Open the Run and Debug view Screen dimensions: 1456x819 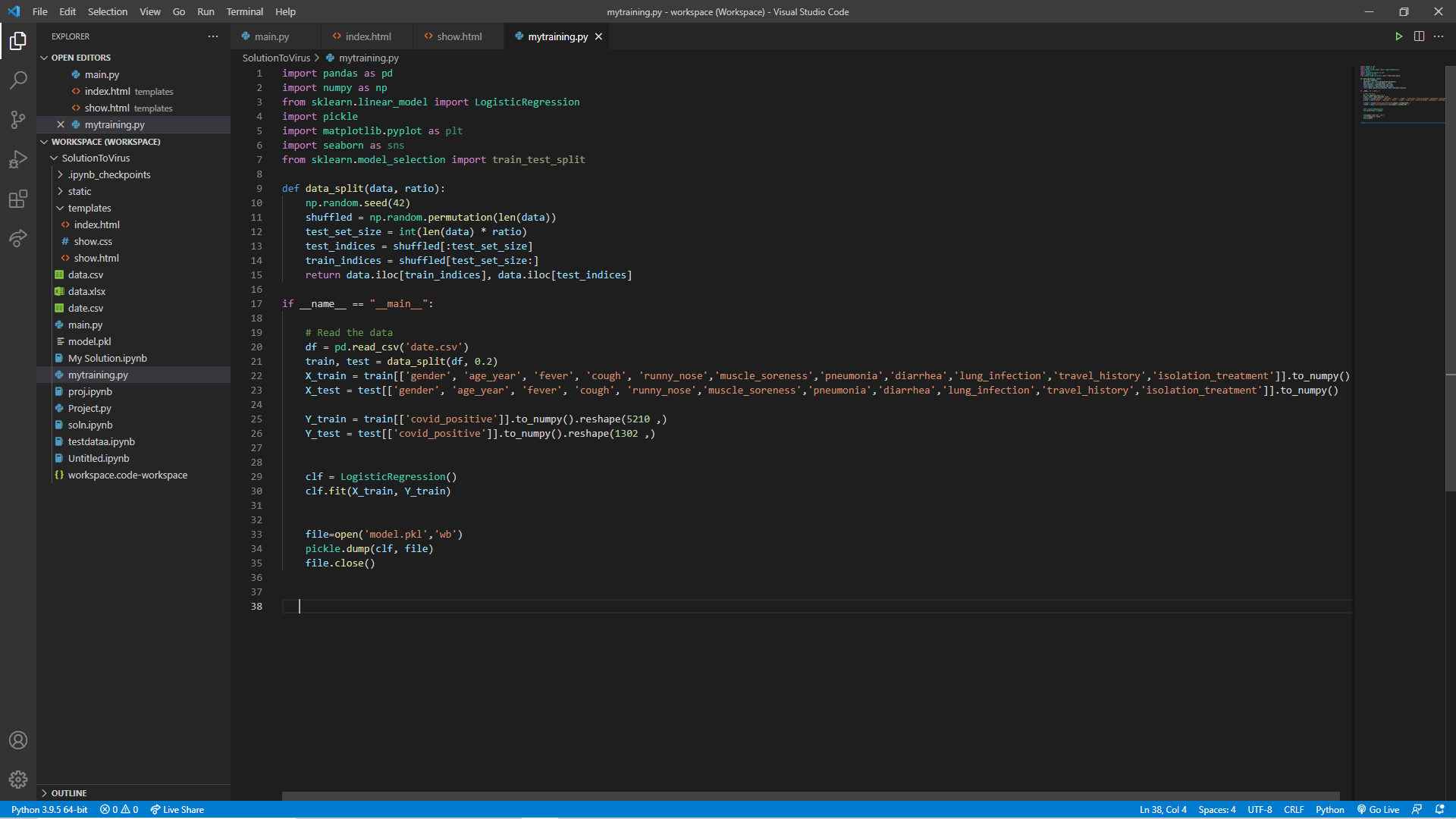18,159
